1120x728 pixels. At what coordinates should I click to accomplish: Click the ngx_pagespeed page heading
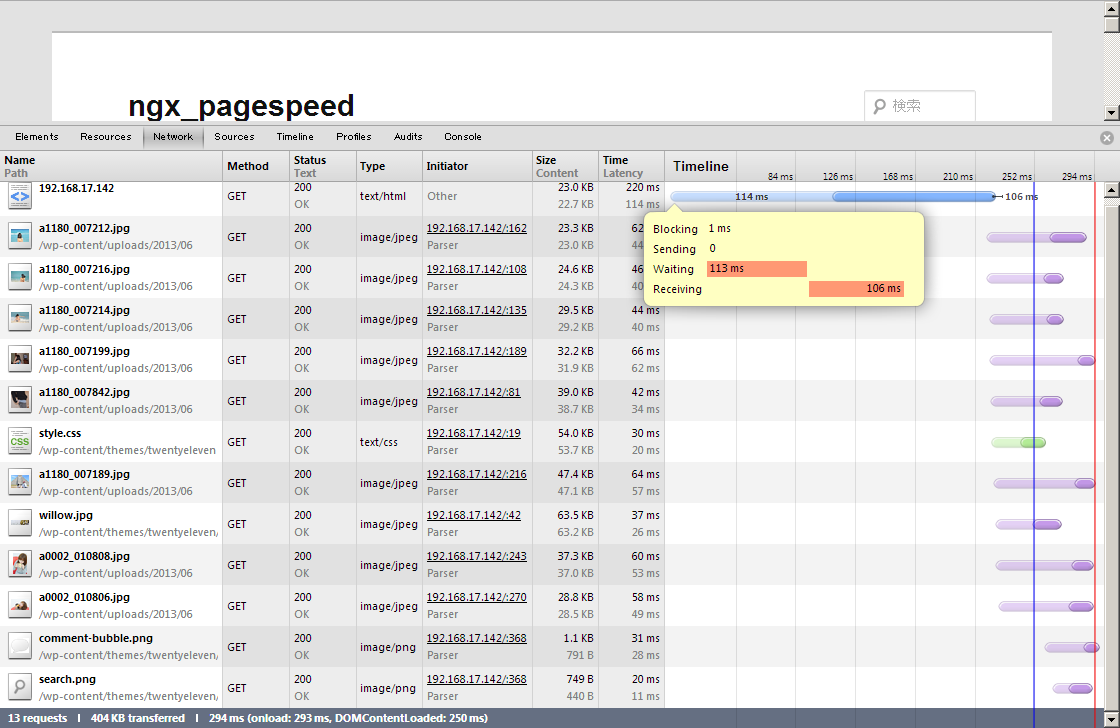[241, 106]
